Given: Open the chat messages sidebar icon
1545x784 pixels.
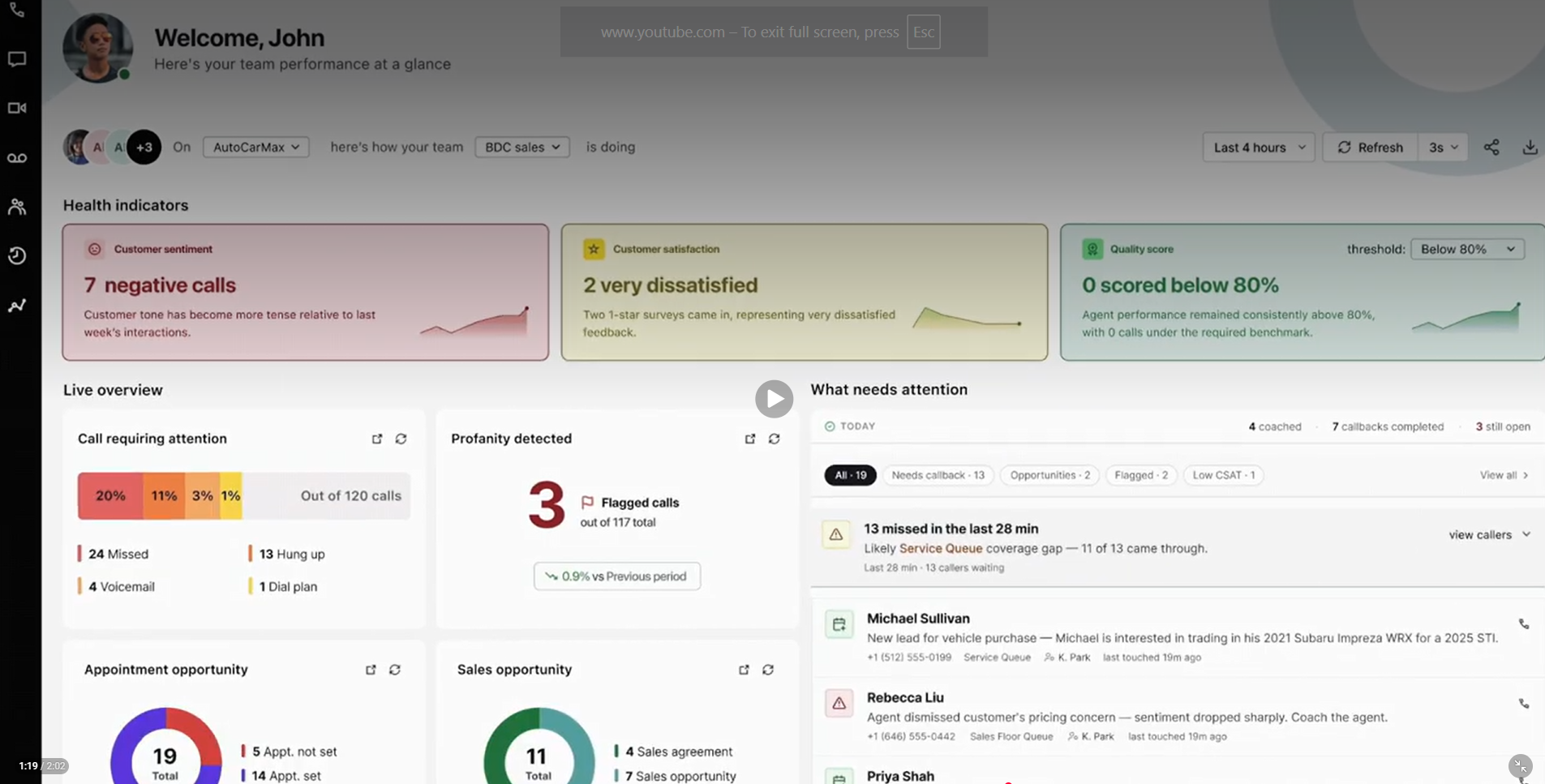Looking at the screenshot, I should [x=17, y=59].
